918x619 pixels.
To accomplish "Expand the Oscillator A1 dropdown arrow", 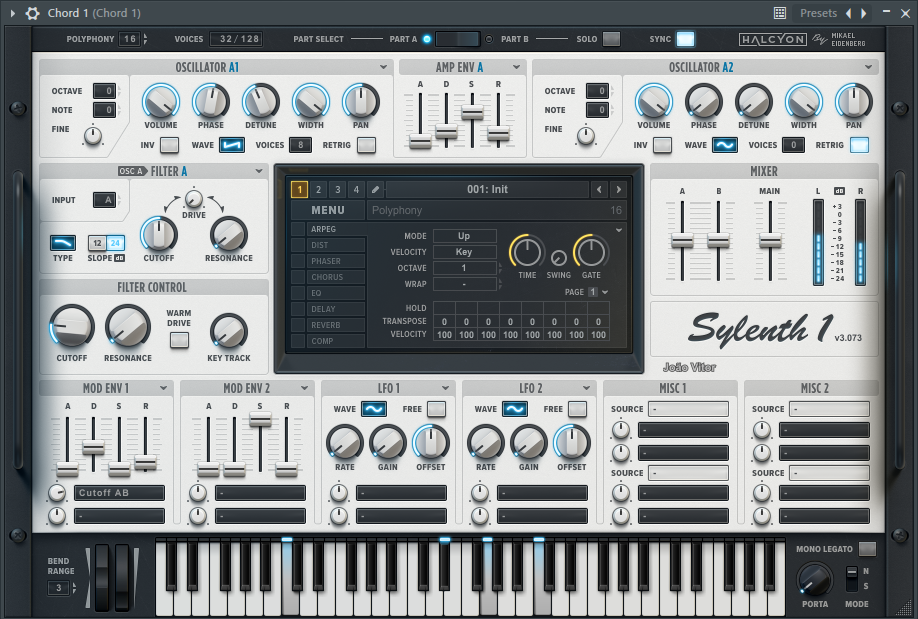I will click(383, 67).
